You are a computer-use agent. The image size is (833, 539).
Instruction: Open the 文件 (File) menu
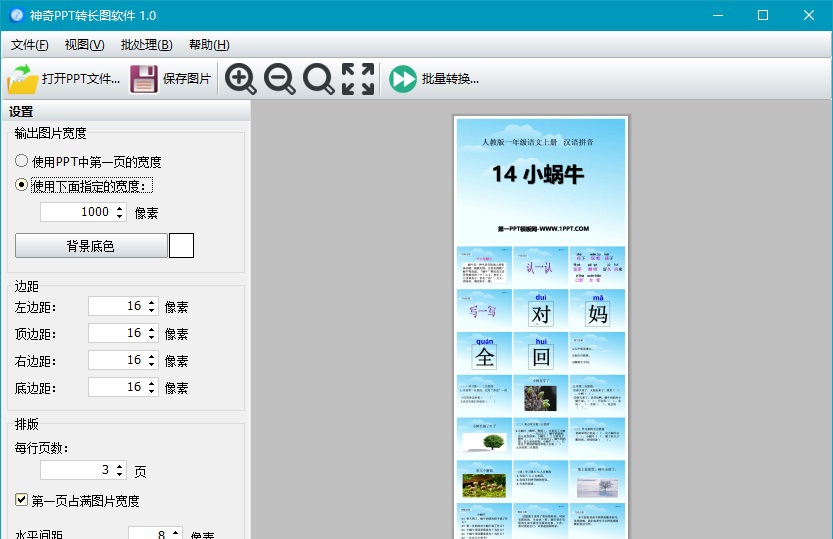click(29, 45)
